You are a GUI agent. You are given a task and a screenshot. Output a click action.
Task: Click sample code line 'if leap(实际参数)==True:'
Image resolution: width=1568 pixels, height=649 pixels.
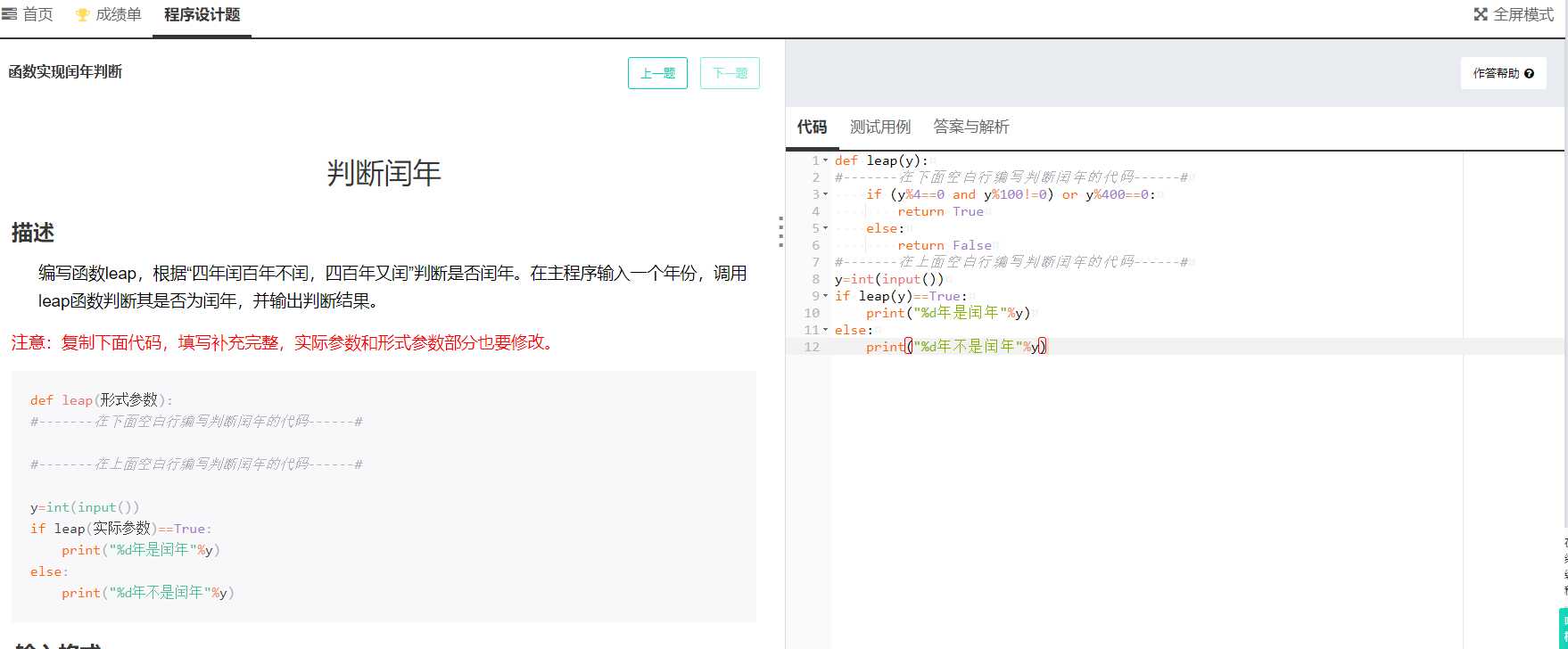tap(121, 529)
